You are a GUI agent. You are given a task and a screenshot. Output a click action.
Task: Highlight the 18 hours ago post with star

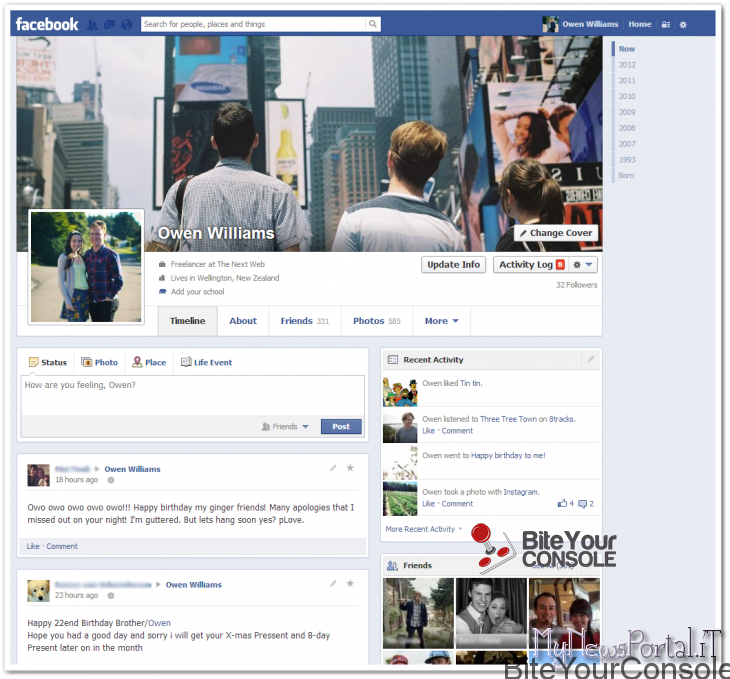click(350, 468)
